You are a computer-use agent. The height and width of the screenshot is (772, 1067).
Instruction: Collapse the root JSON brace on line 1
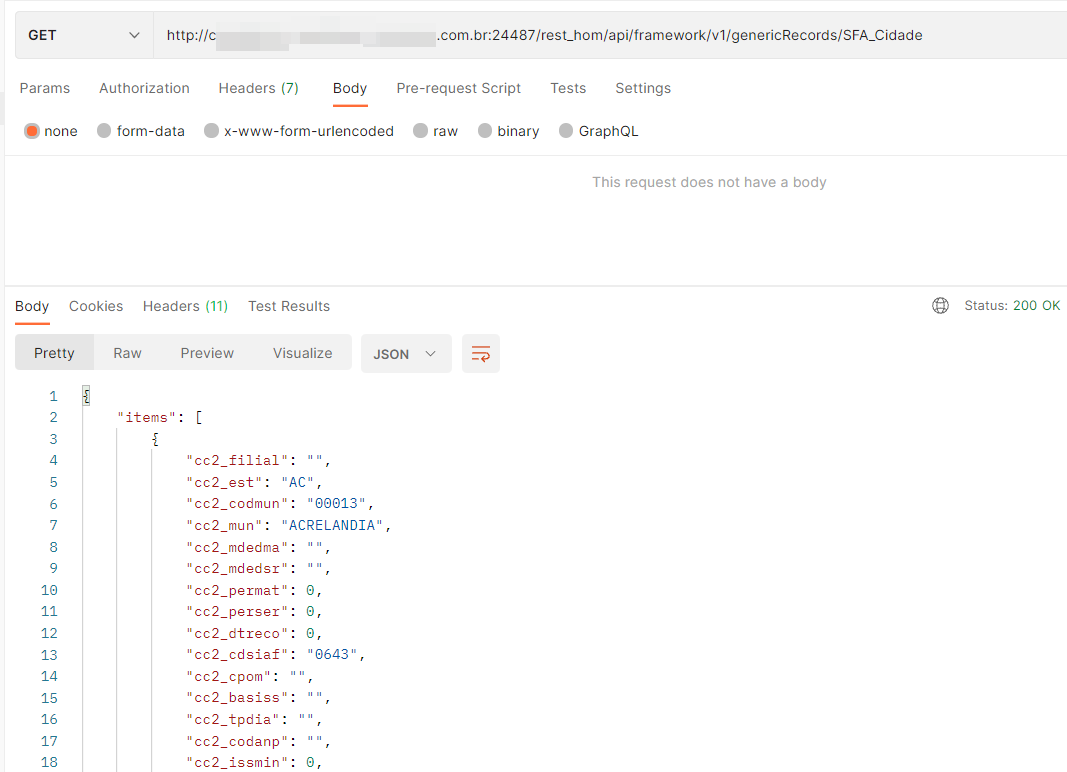click(86, 396)
